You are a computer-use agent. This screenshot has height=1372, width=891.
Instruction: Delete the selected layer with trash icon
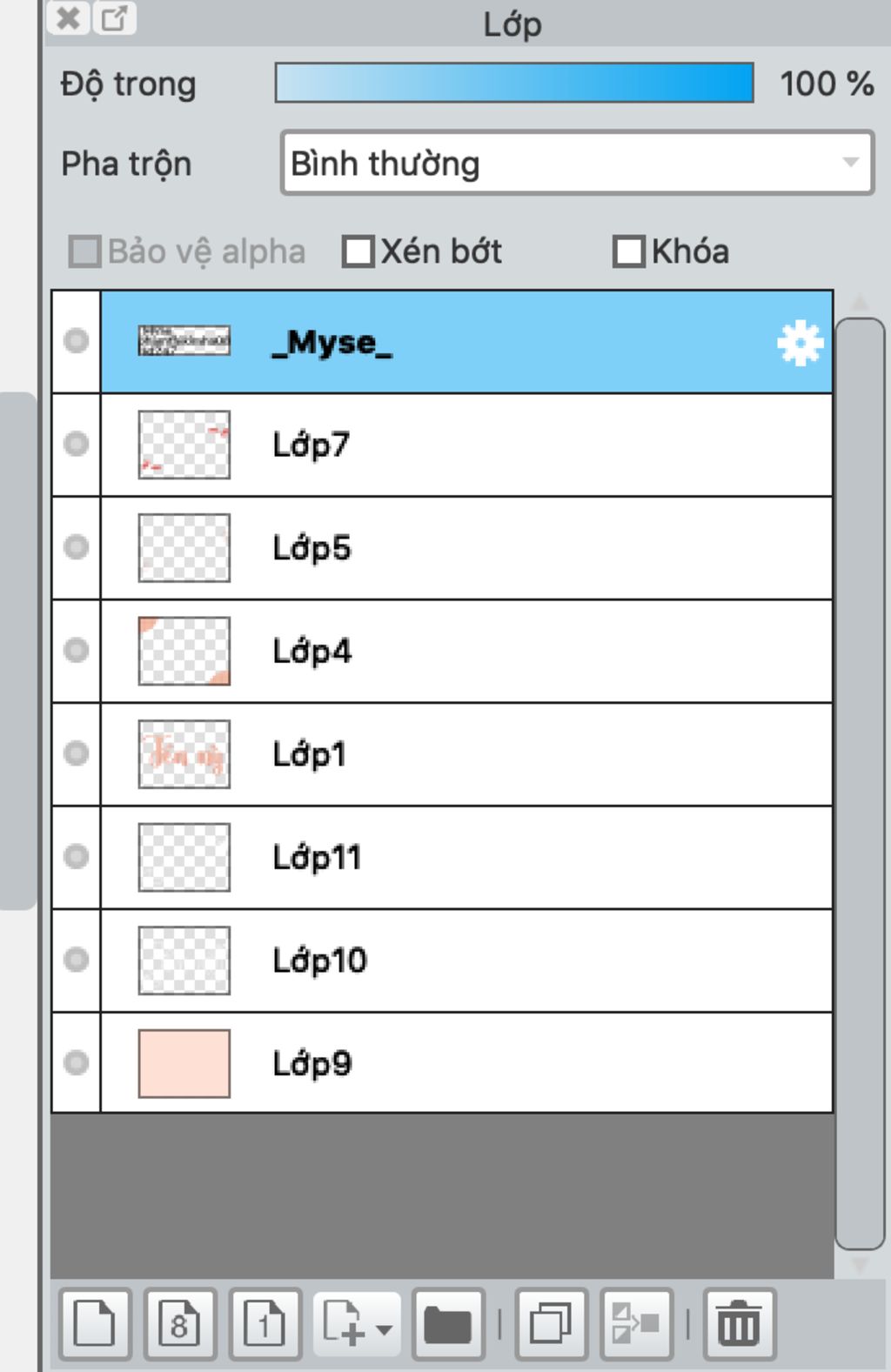click(x=739, y=1324)
